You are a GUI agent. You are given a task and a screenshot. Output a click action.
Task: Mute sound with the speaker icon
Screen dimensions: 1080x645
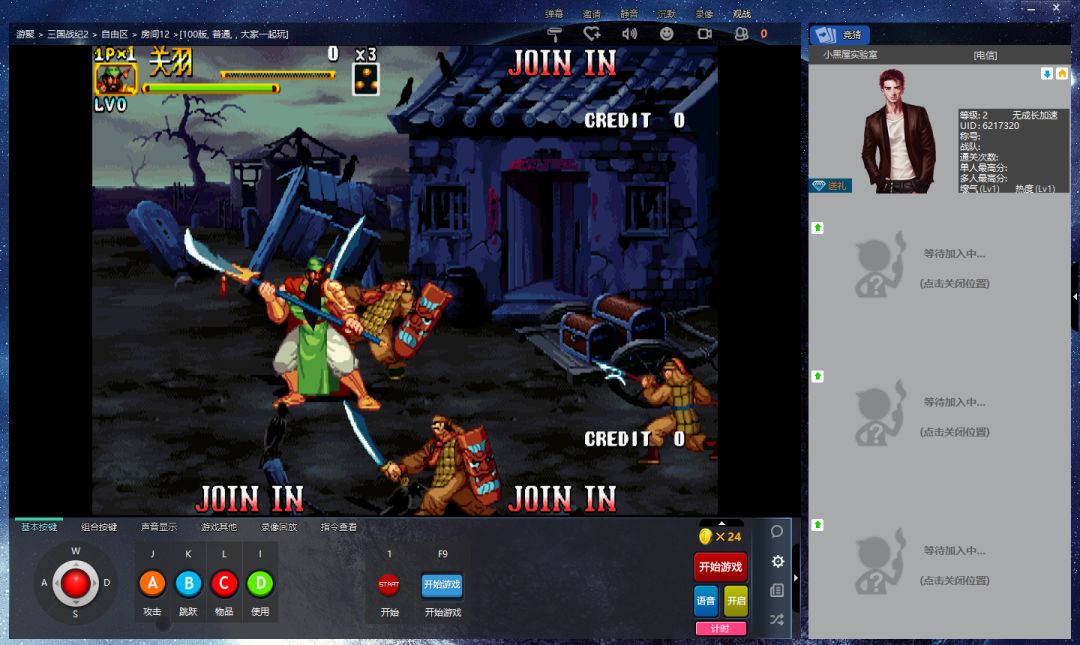coord(630,34)
